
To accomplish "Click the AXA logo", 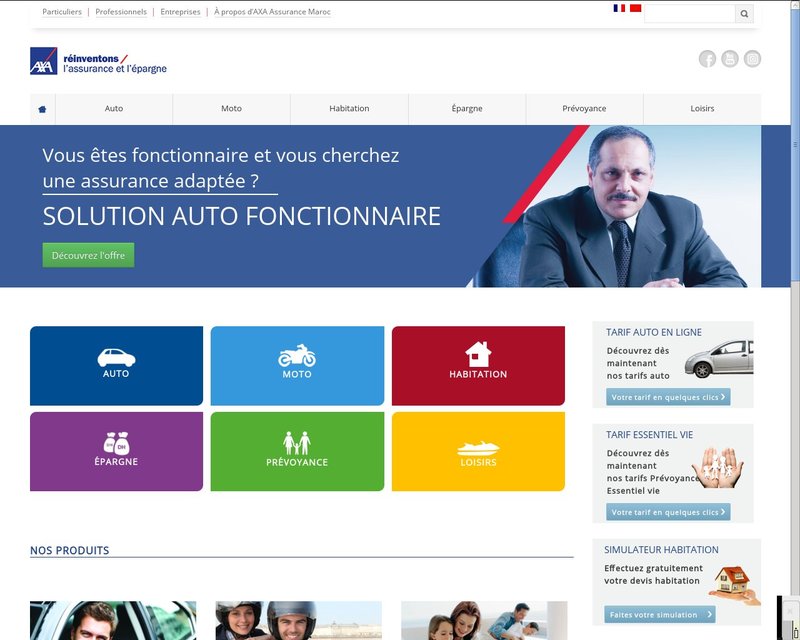I will (43, 61).
